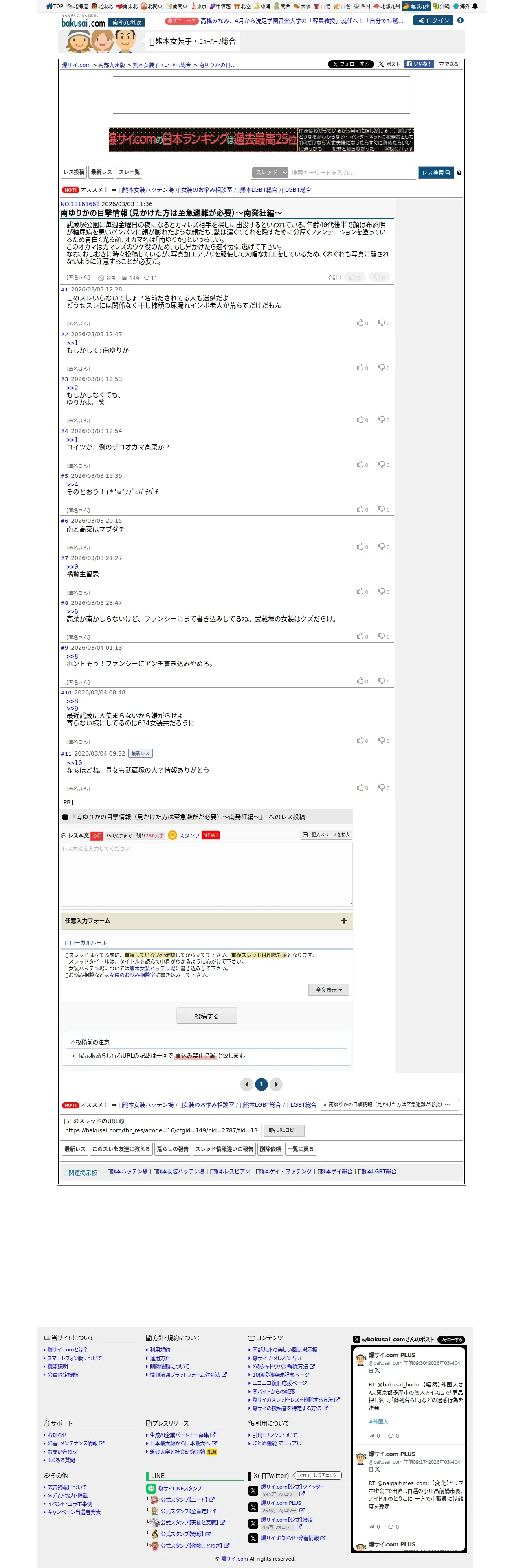Click the フォローする button in the X widget
The width and height of the screenshot is (523, 1568).
[x=451, y=1339]
